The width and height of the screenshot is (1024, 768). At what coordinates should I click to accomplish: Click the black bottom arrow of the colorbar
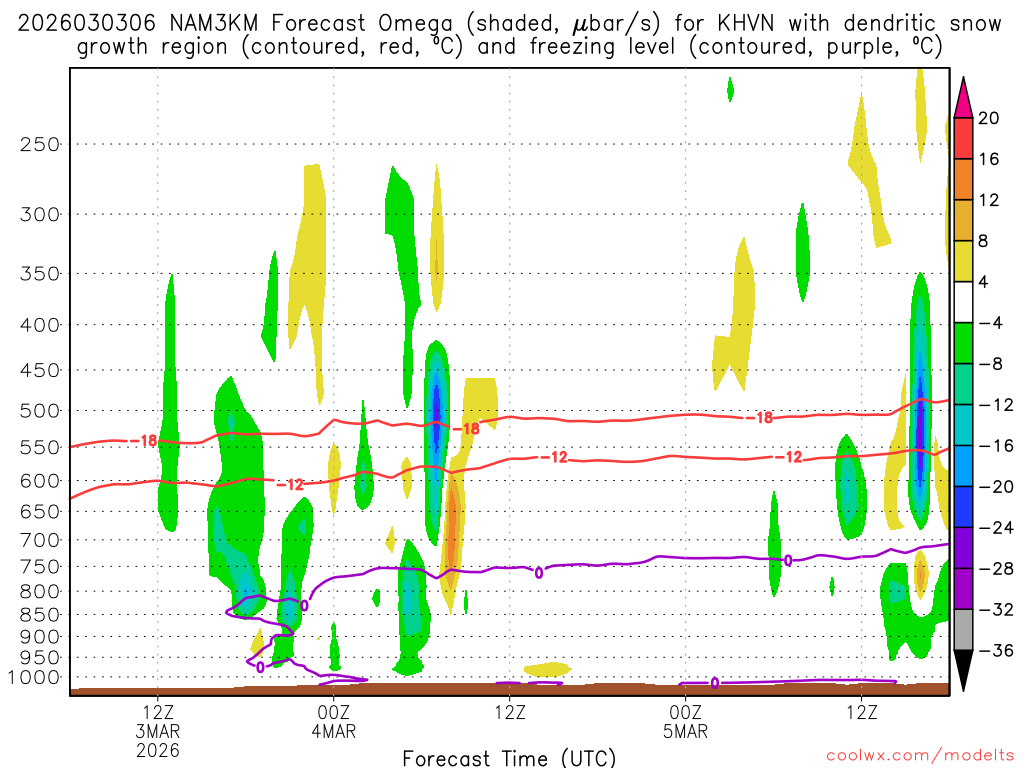coord(963,671)
